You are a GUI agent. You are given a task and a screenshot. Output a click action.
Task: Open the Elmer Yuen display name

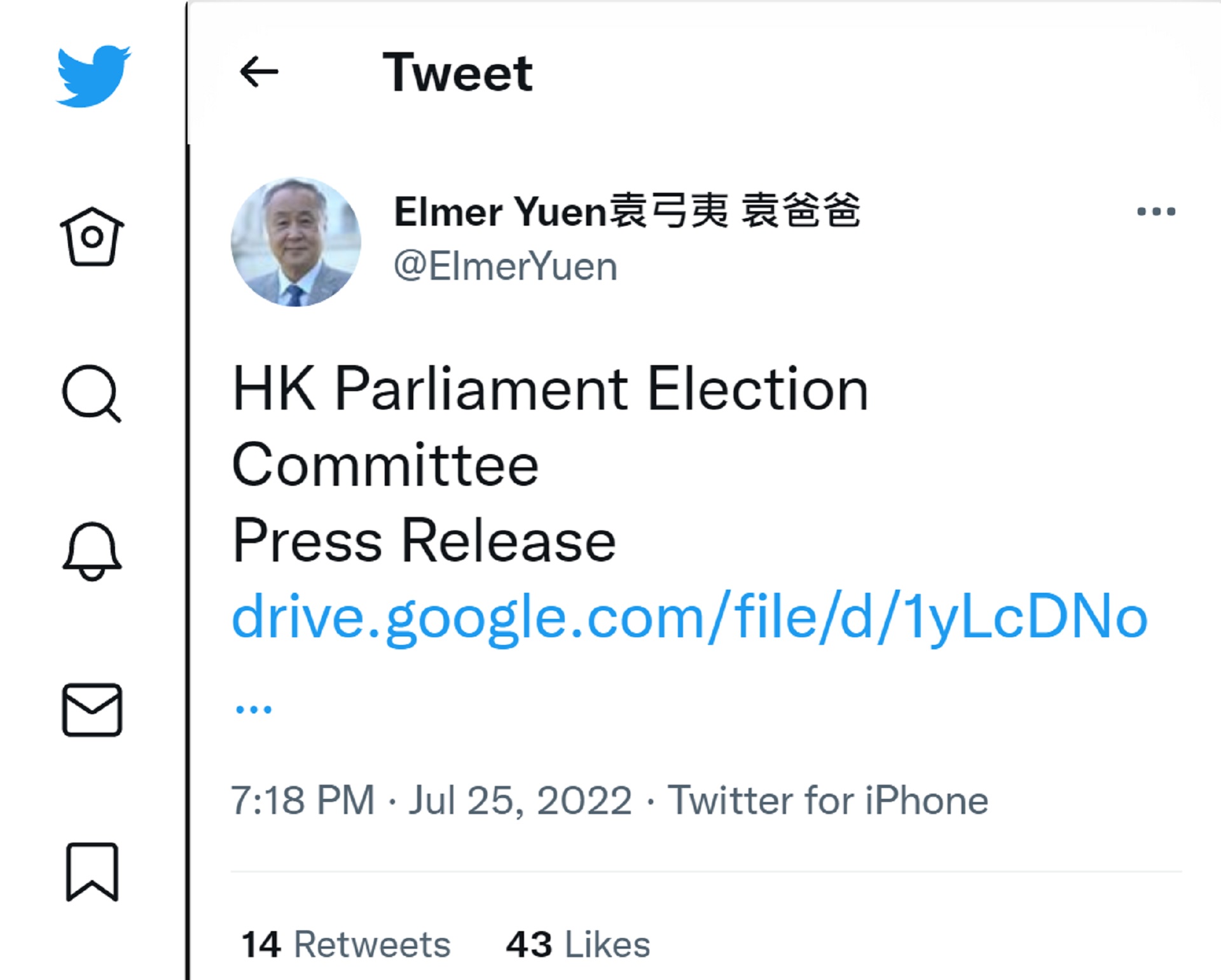(x=626, y=211)
